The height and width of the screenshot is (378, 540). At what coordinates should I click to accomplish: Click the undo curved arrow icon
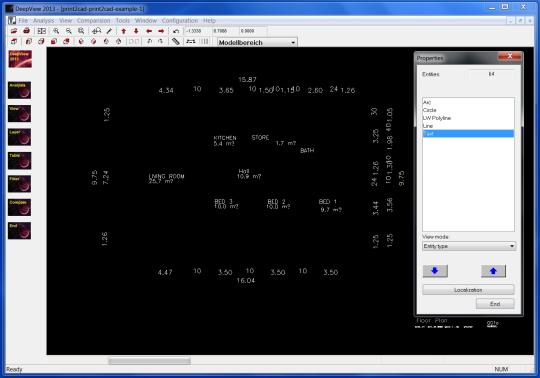(176, 31)
